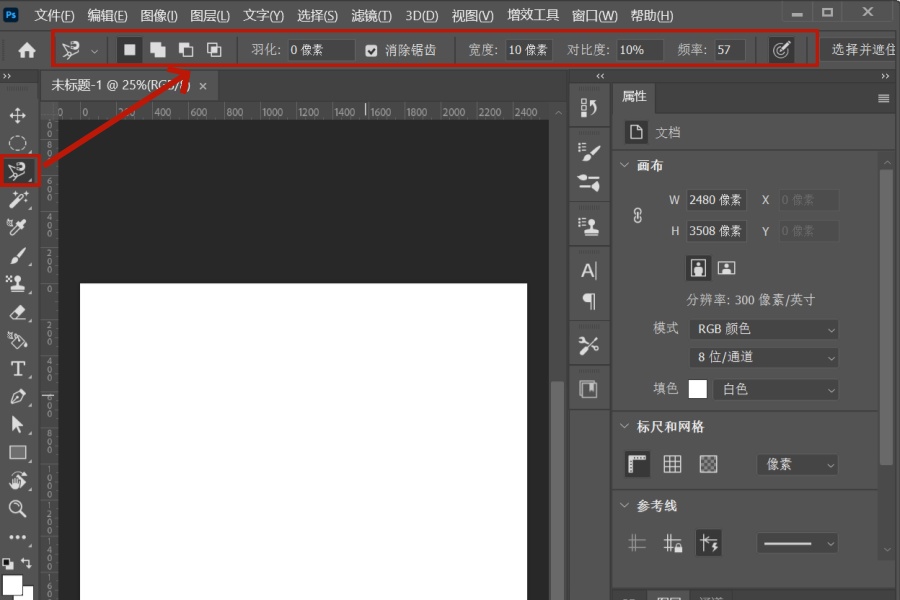Select the Clone Stamp tool
Viewport: 900px width, 600px height.
[16, 284]
